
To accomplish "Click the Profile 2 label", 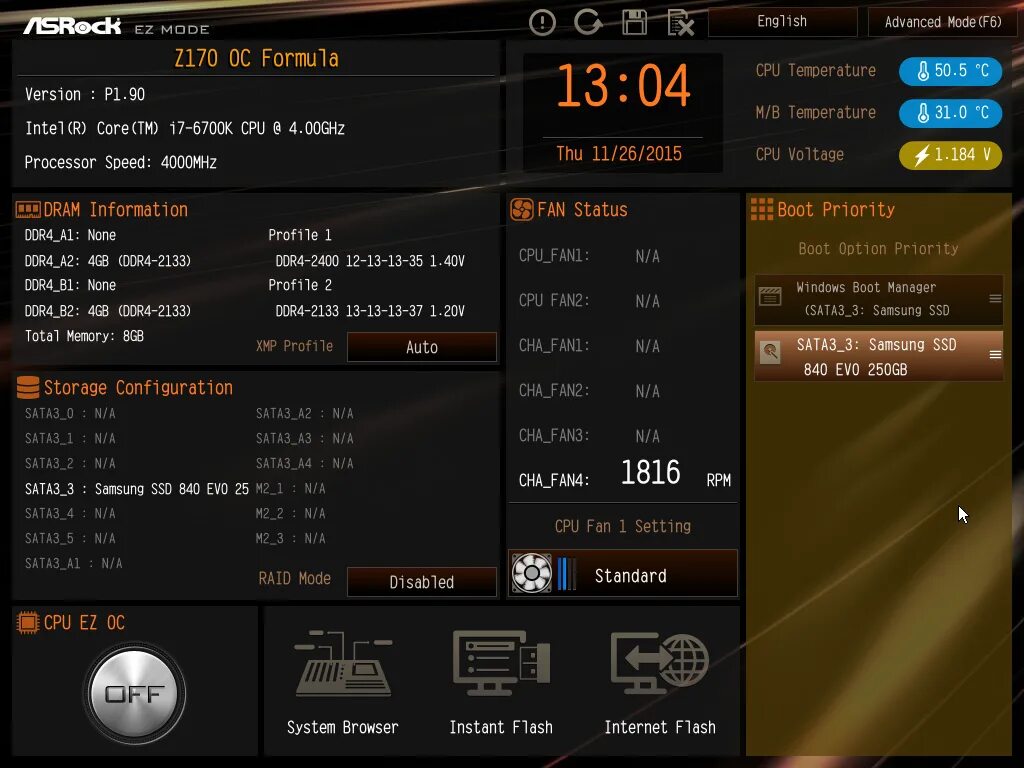I will (x=300, y=285).
